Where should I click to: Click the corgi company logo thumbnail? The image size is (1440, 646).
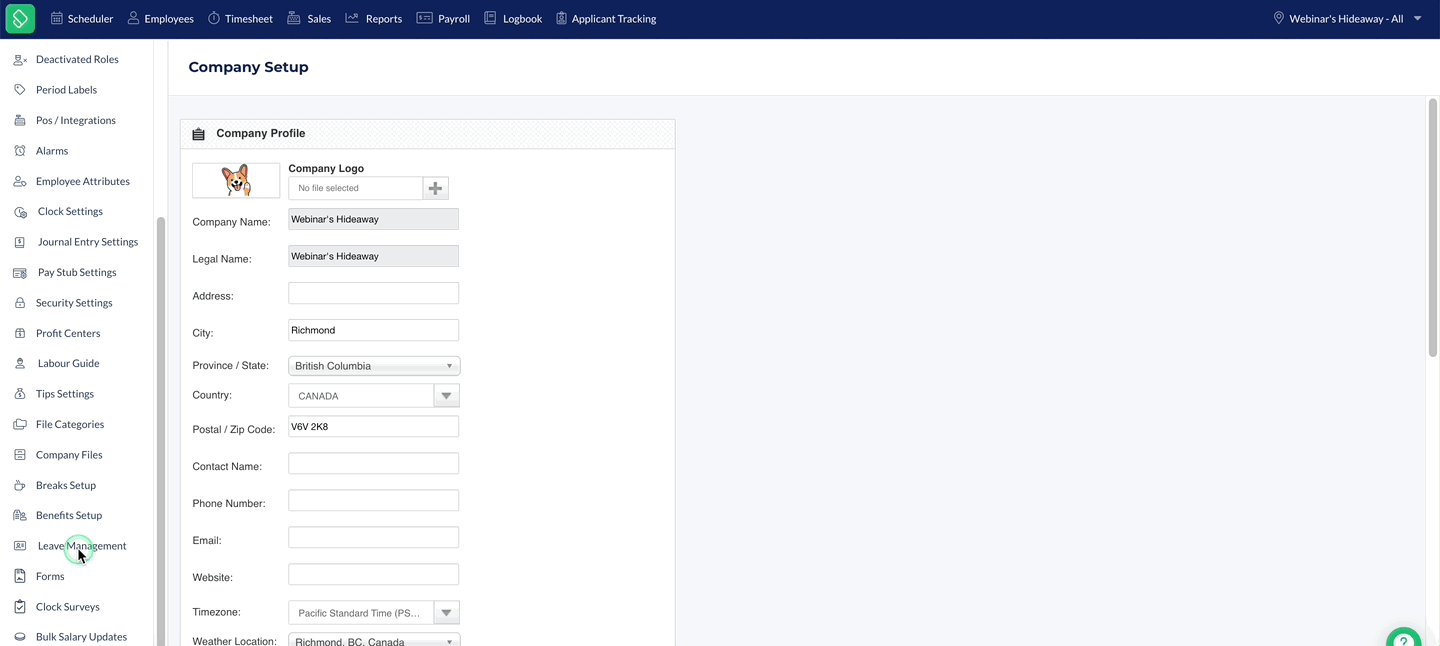(236, 181)
